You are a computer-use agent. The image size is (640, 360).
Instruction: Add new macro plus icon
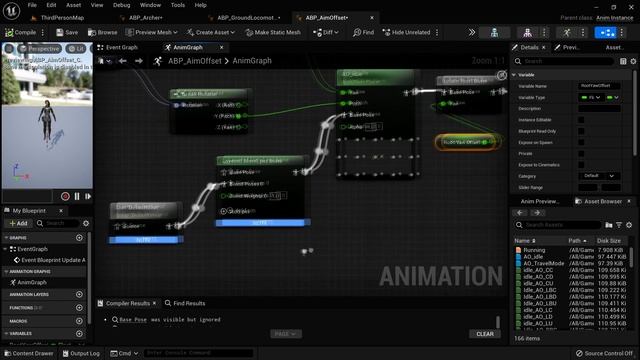click(79, 321)
